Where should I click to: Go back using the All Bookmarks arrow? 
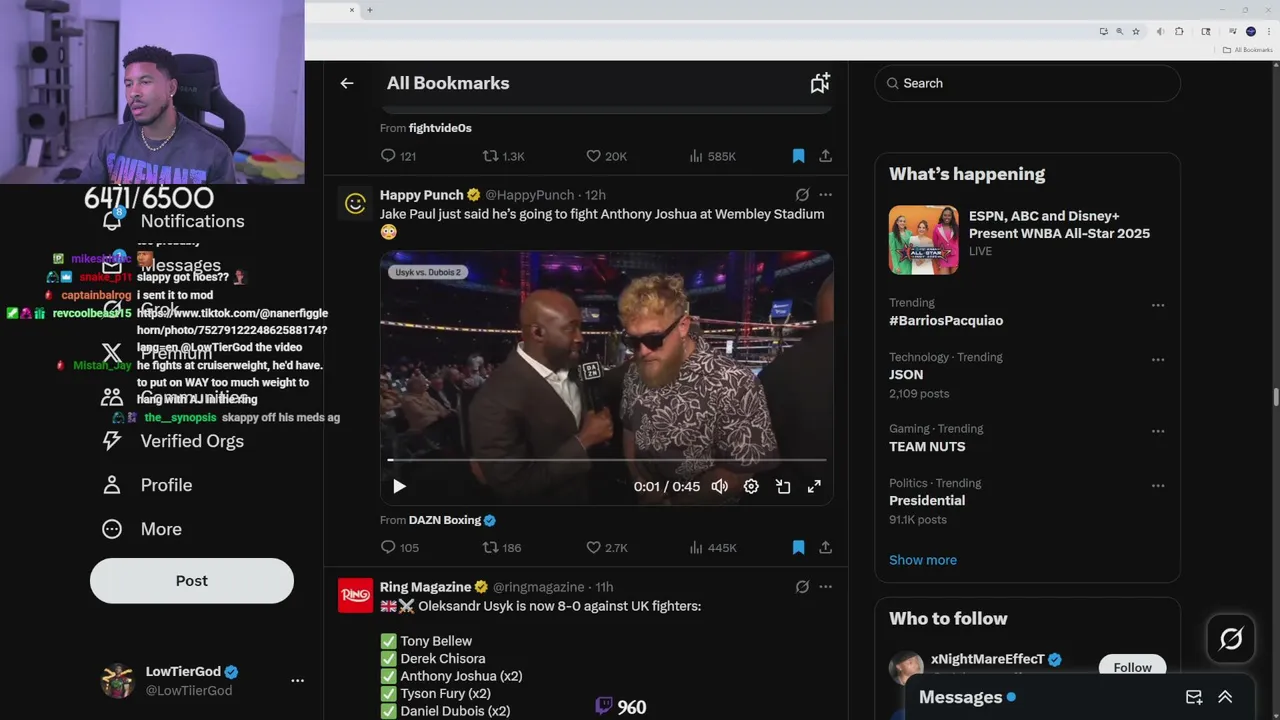point(347,83)
